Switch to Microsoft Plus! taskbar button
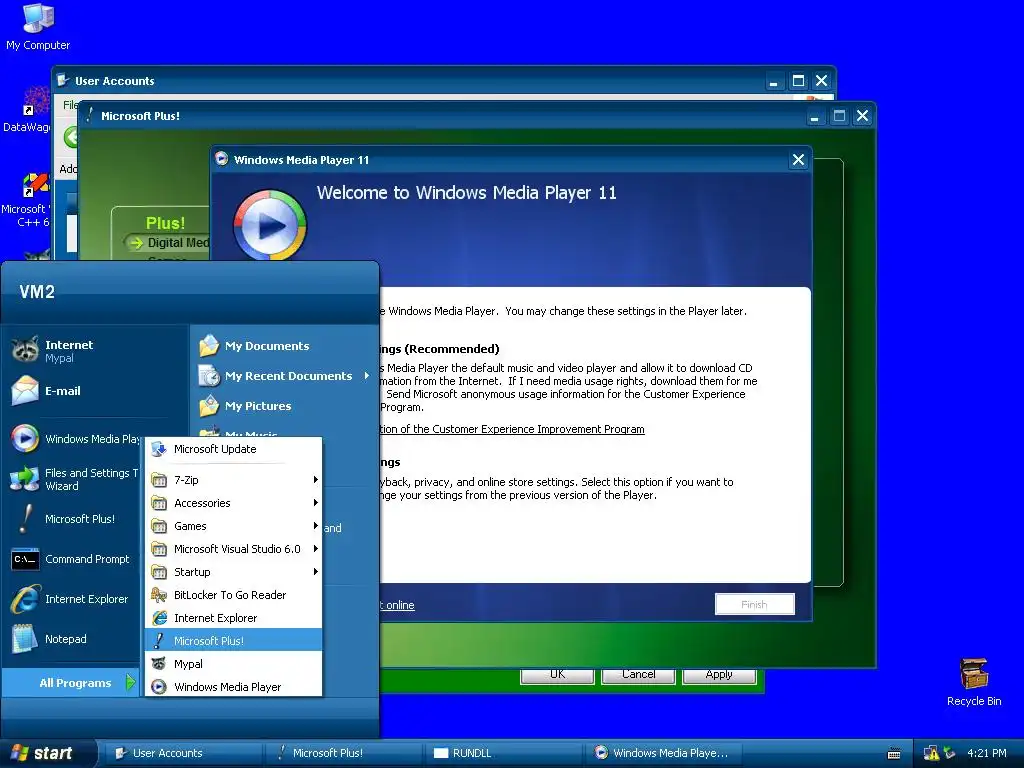1024x768 pixels. (x=343, y=753)
